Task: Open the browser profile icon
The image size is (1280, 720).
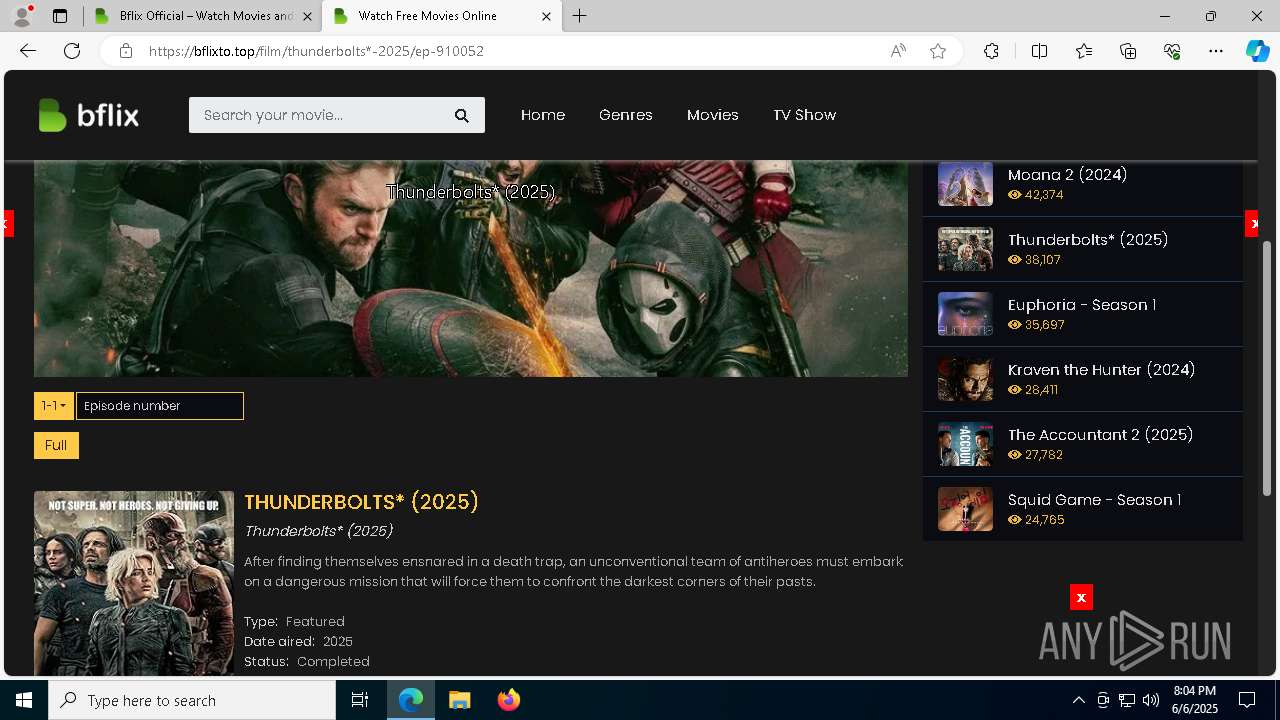Action: [x=21, y=16]
